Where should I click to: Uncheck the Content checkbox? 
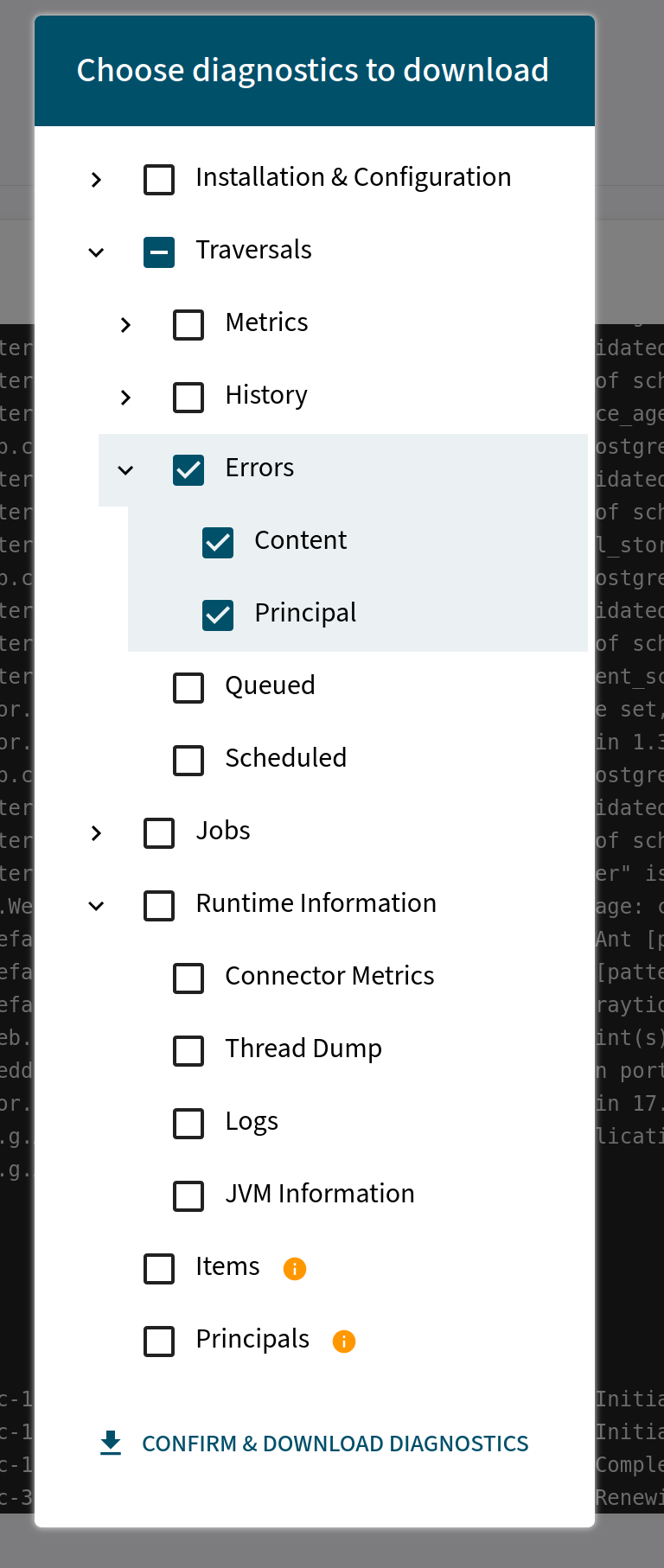[217, 543]
